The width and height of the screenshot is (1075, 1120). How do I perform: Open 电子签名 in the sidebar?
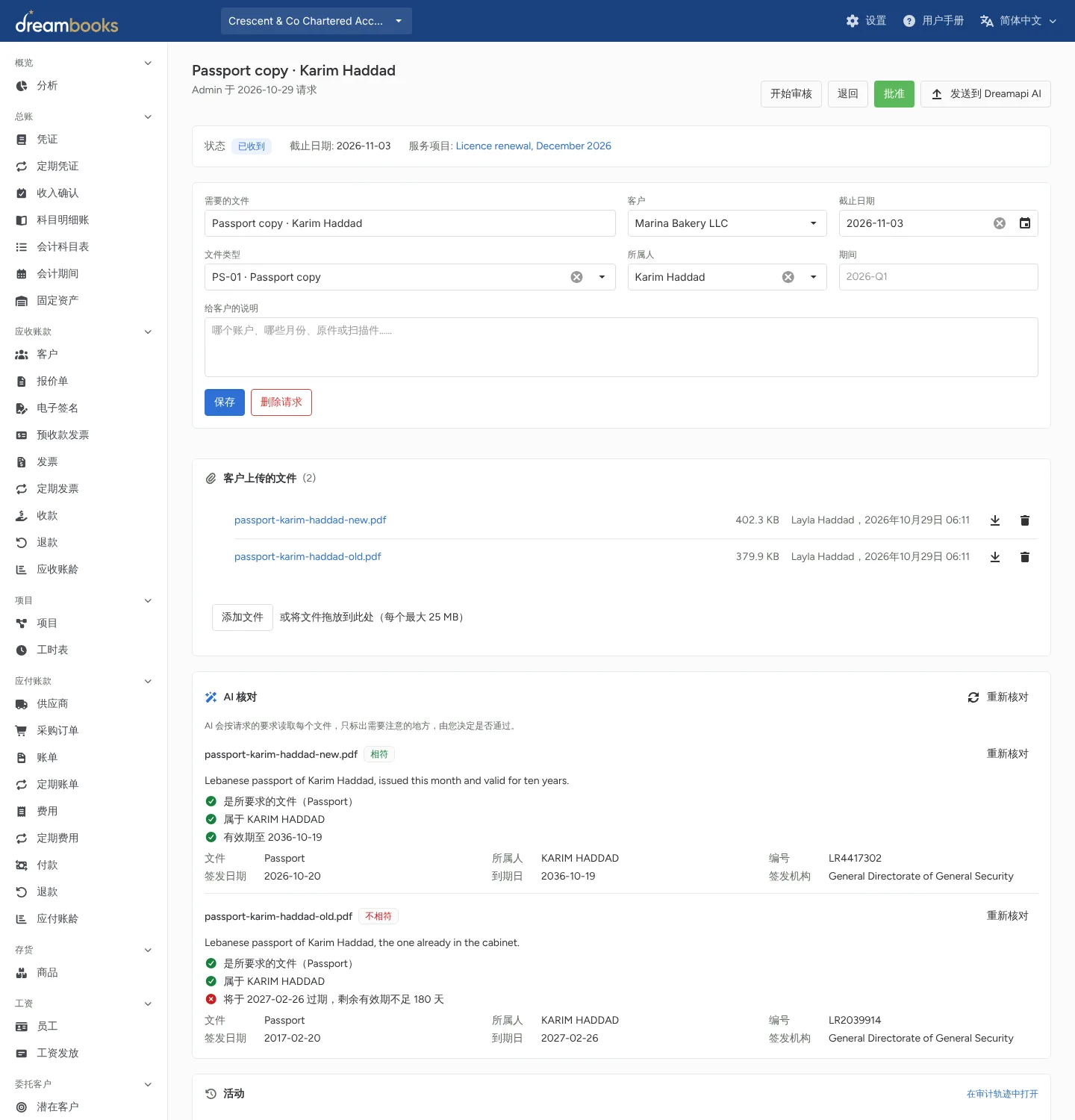[84, 408]
